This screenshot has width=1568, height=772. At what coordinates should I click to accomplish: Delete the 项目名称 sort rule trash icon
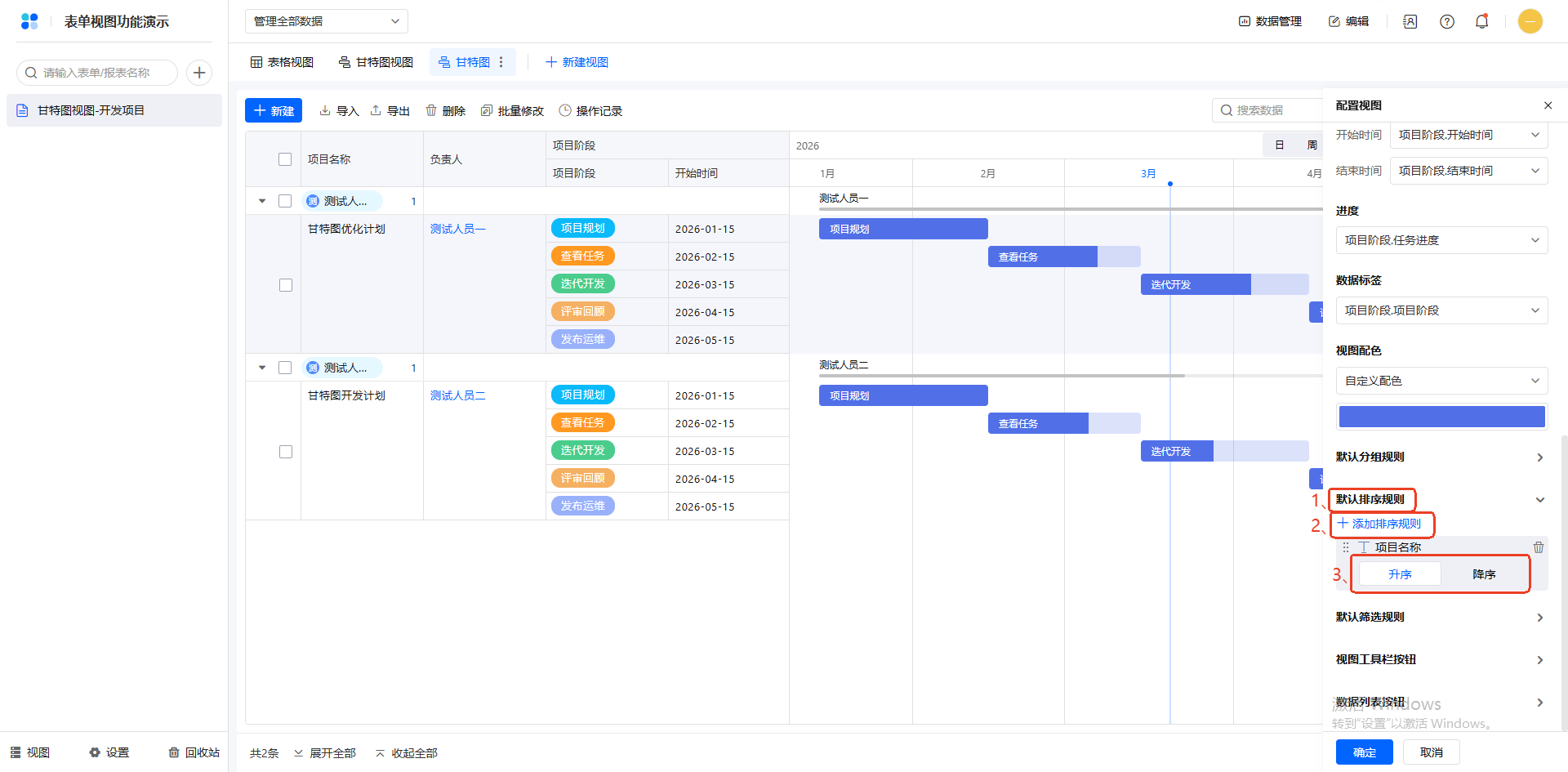[x=1538, y=547]
